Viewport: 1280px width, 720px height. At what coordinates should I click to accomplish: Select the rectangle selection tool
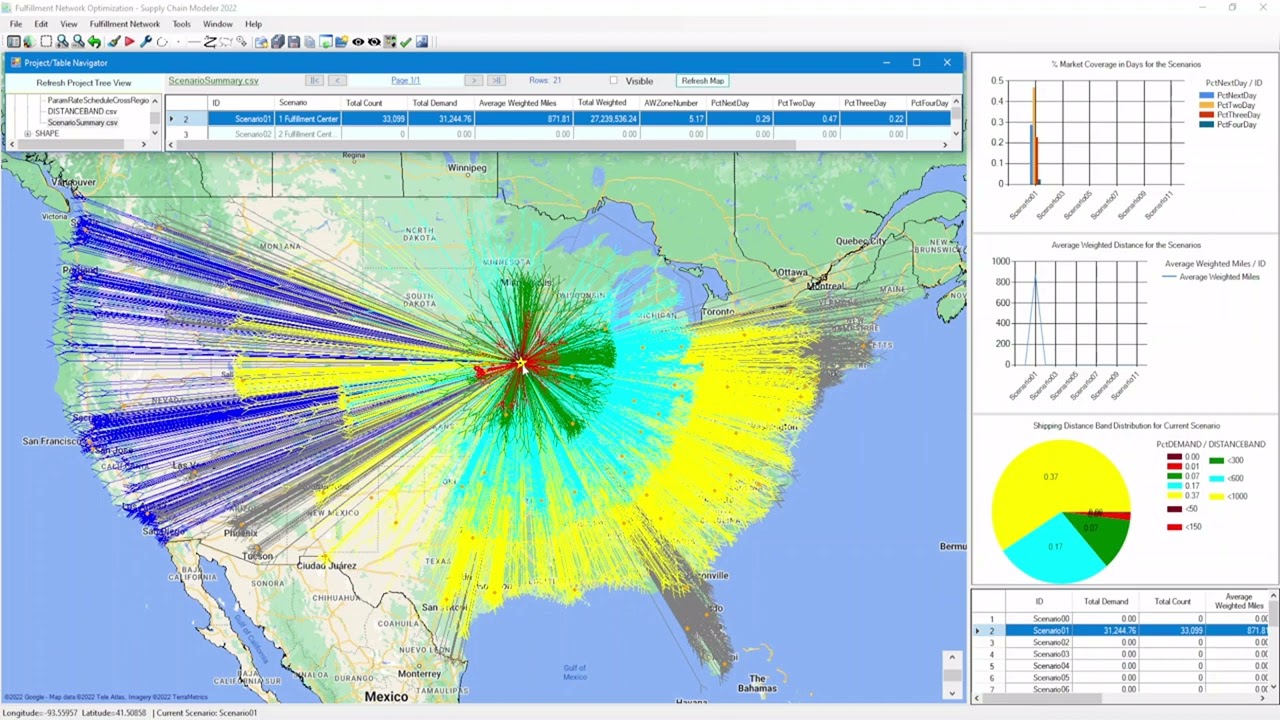coord(46,42)
